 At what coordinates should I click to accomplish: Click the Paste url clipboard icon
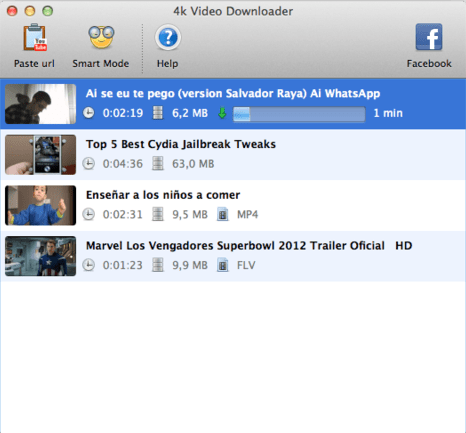35,37
